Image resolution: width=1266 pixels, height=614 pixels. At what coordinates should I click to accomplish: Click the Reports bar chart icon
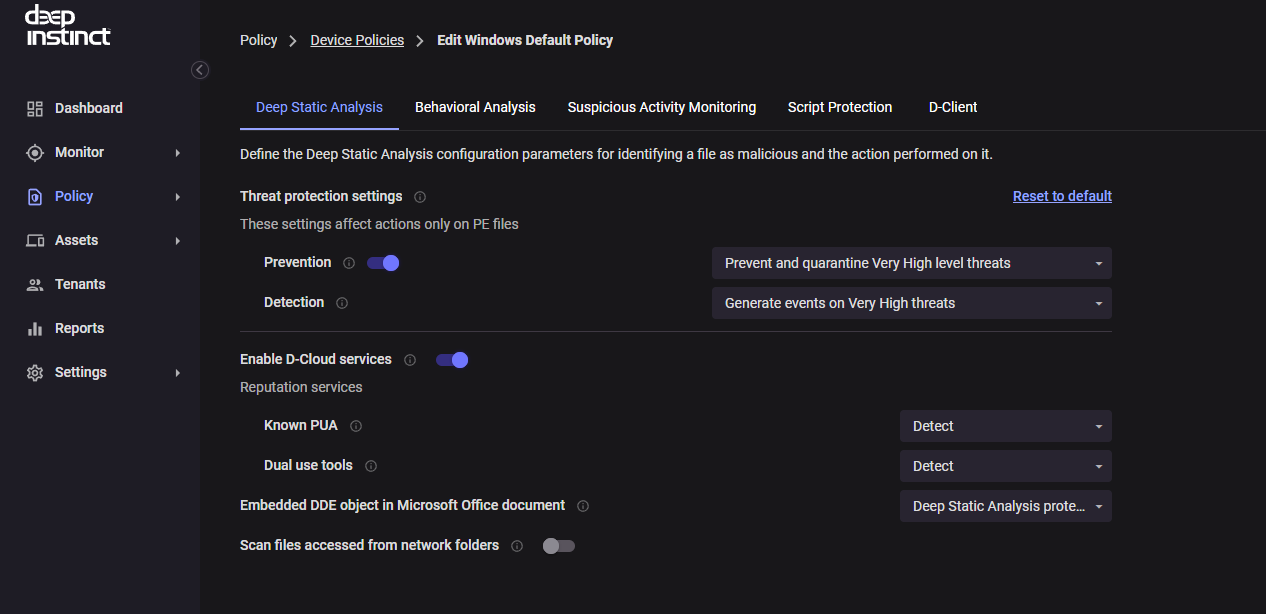point(35,329)
